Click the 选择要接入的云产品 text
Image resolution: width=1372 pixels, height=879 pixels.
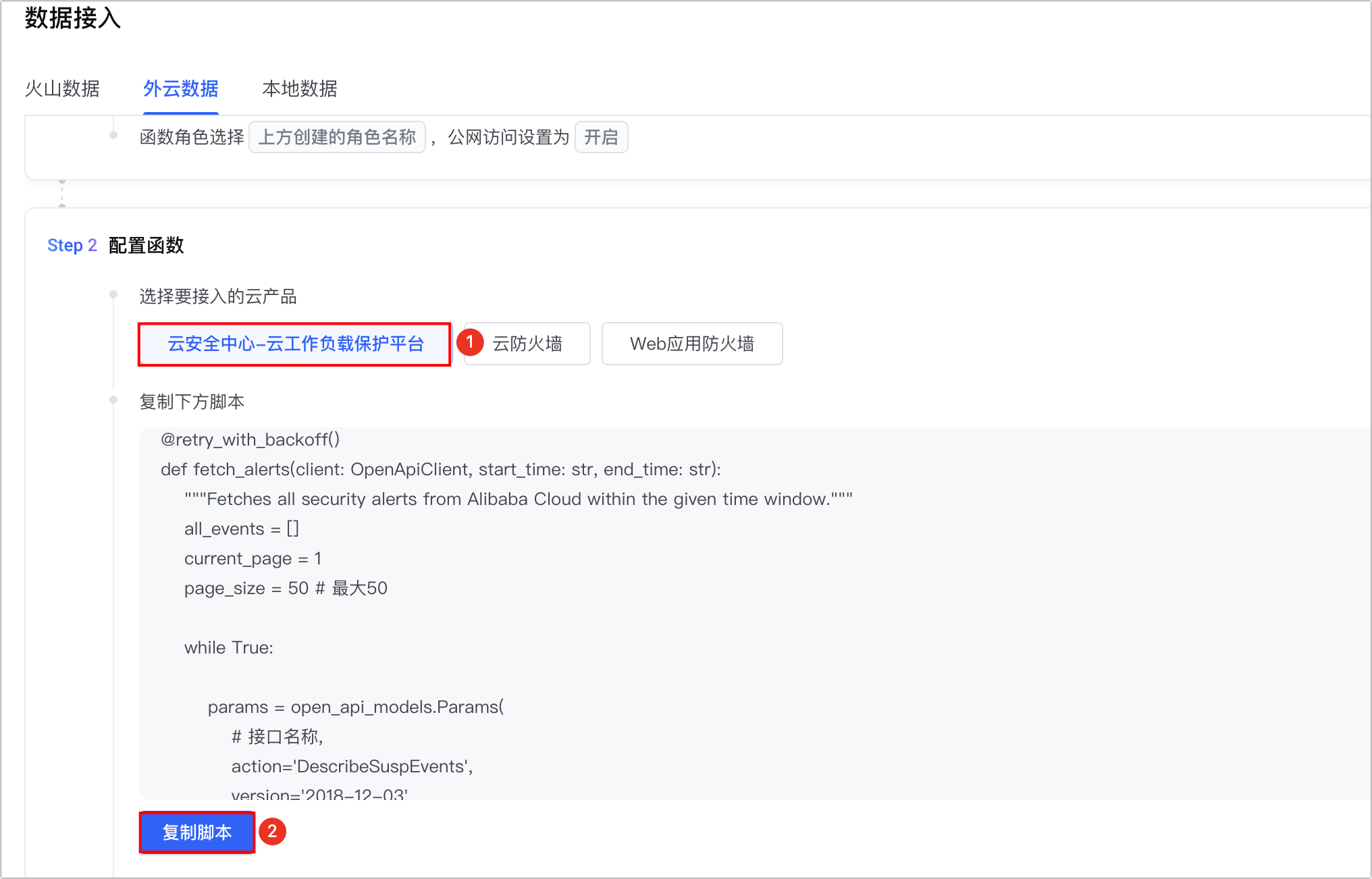(x=218, y=296)
